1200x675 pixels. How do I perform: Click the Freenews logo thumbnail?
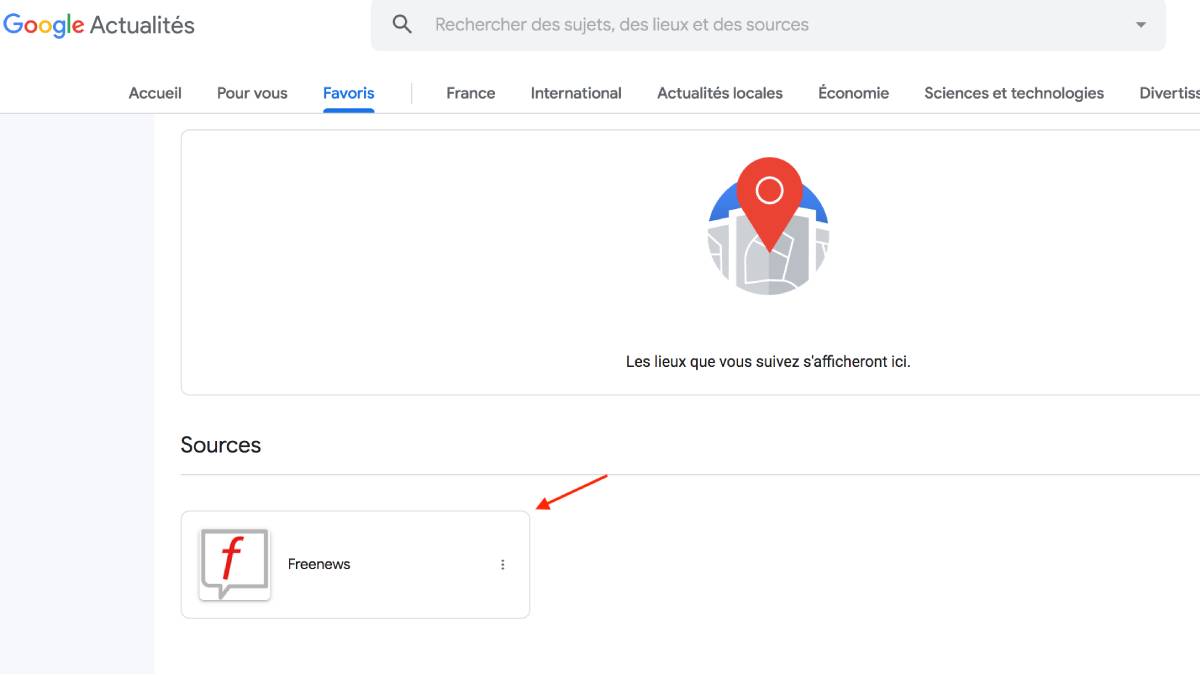(235, 565)
